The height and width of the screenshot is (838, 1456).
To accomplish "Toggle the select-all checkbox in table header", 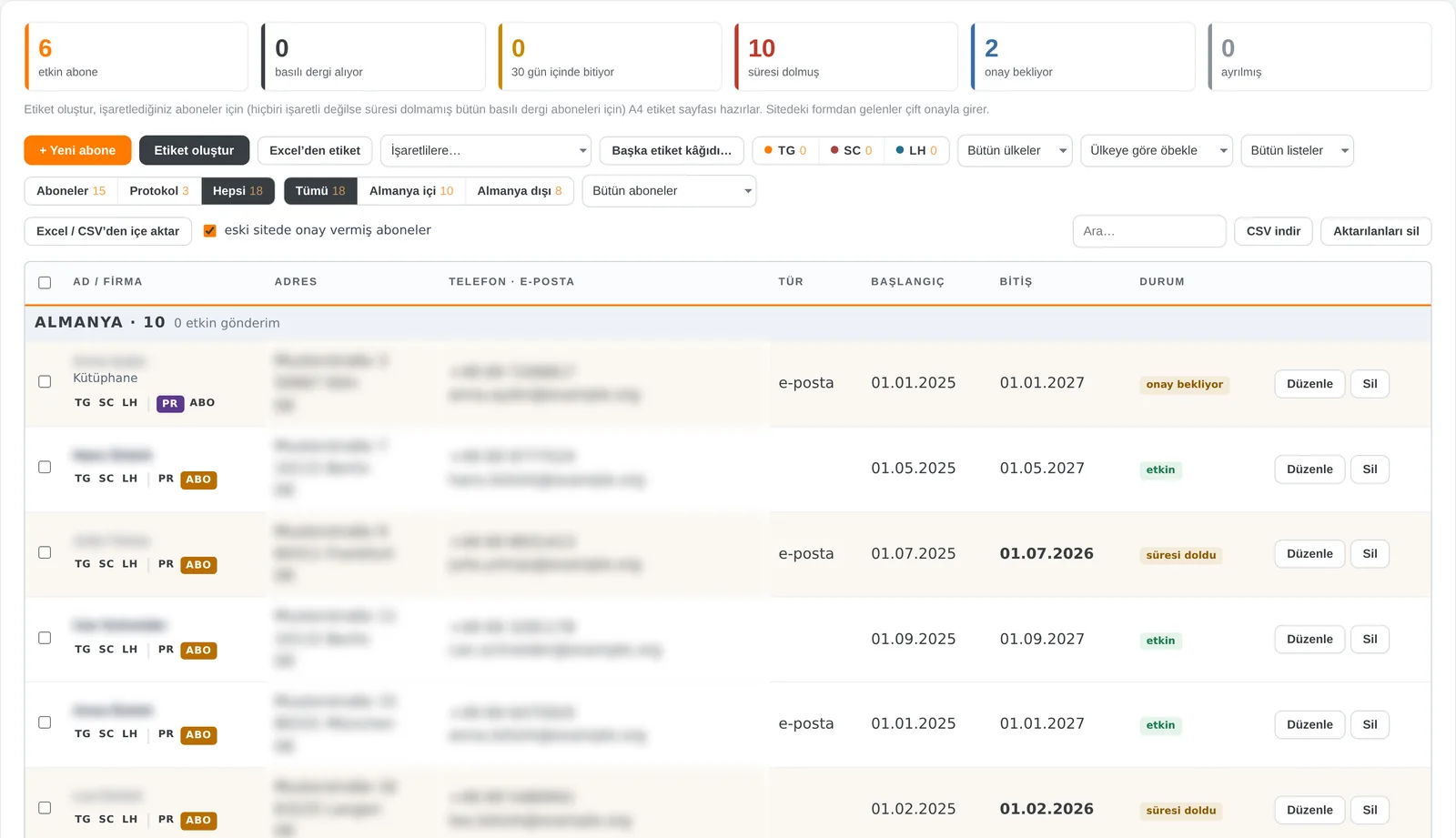I will click(45, 282).
